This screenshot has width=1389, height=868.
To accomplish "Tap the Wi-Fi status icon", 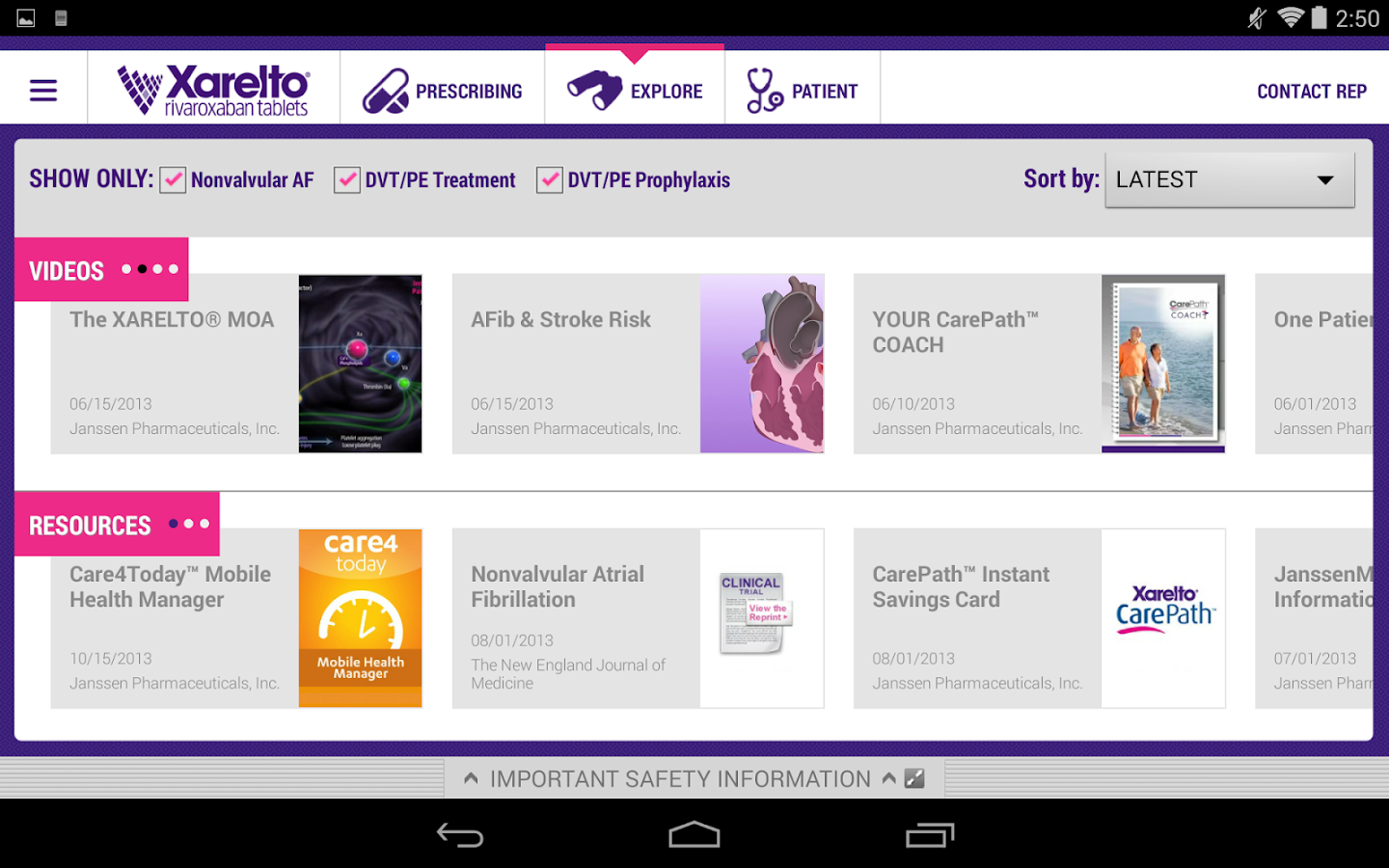I will coord(1290,18).
